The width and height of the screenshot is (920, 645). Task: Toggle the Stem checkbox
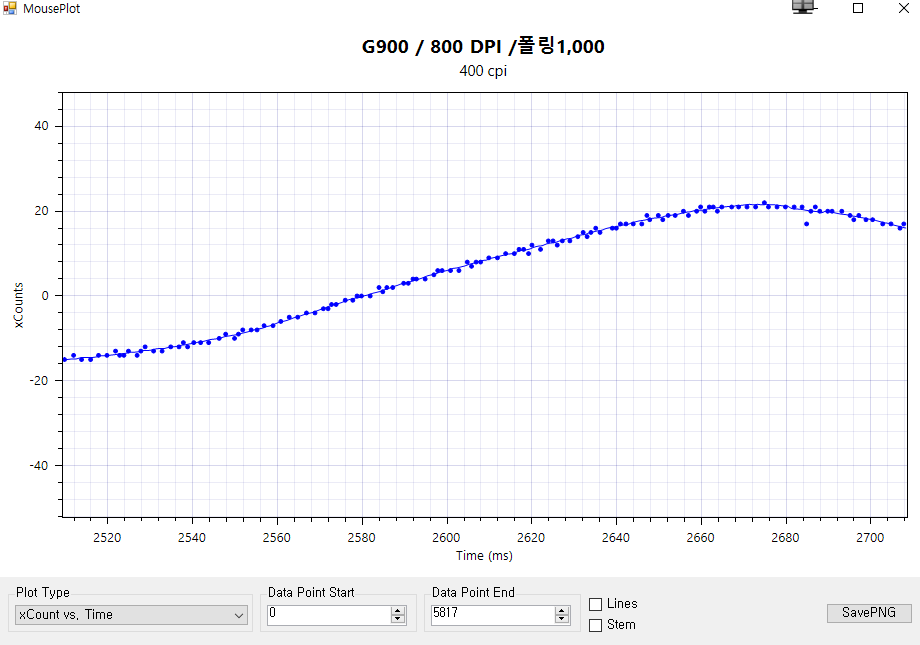click(x=596, y=625)
